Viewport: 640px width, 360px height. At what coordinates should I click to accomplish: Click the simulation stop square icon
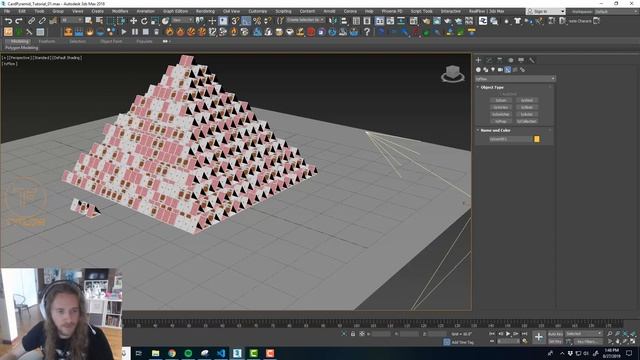point(146,32)
